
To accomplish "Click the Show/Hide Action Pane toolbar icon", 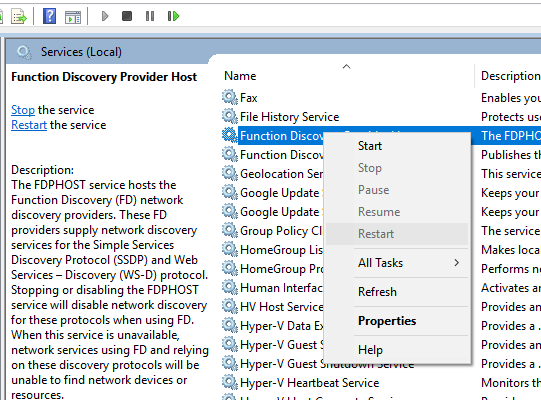I will click(x=73, y=17).
